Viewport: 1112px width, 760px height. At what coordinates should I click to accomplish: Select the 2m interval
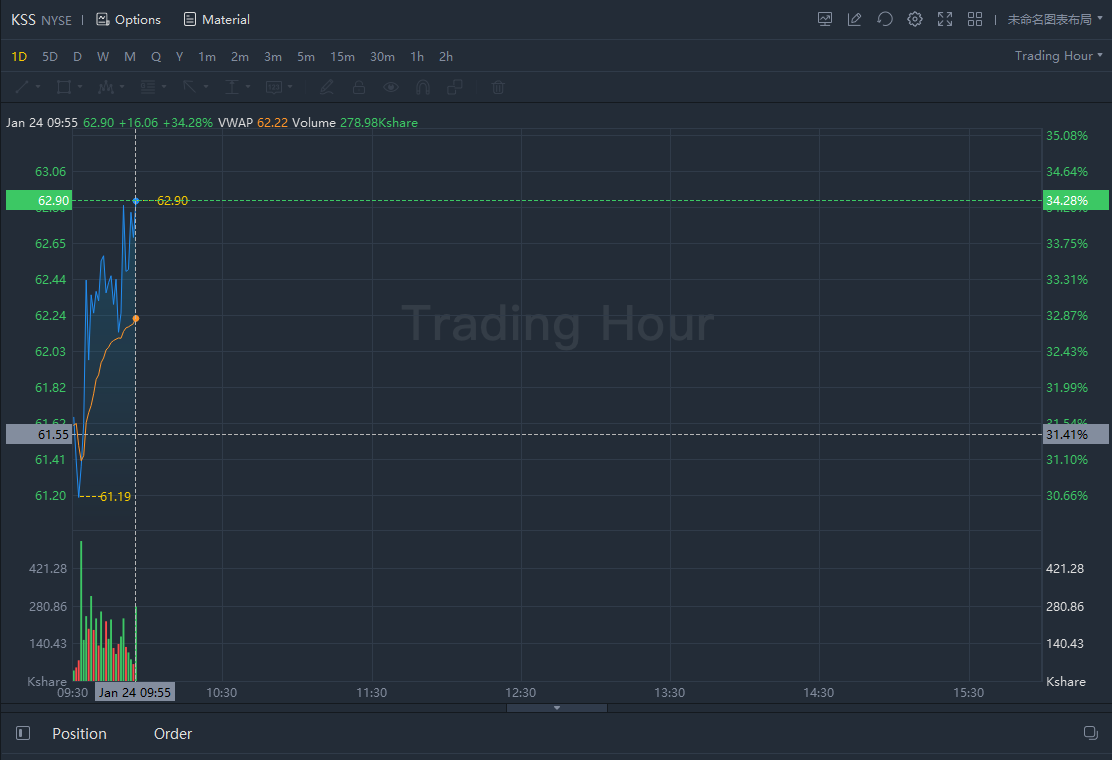240,57
